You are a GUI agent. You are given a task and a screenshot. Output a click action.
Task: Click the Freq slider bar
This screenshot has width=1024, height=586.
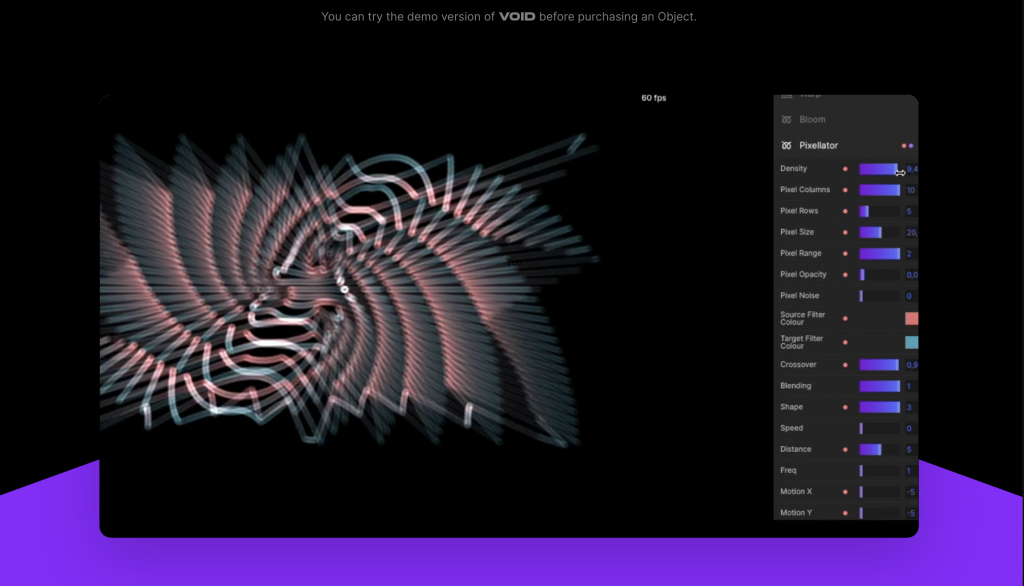pyautogui.click(x=879, y=471)
